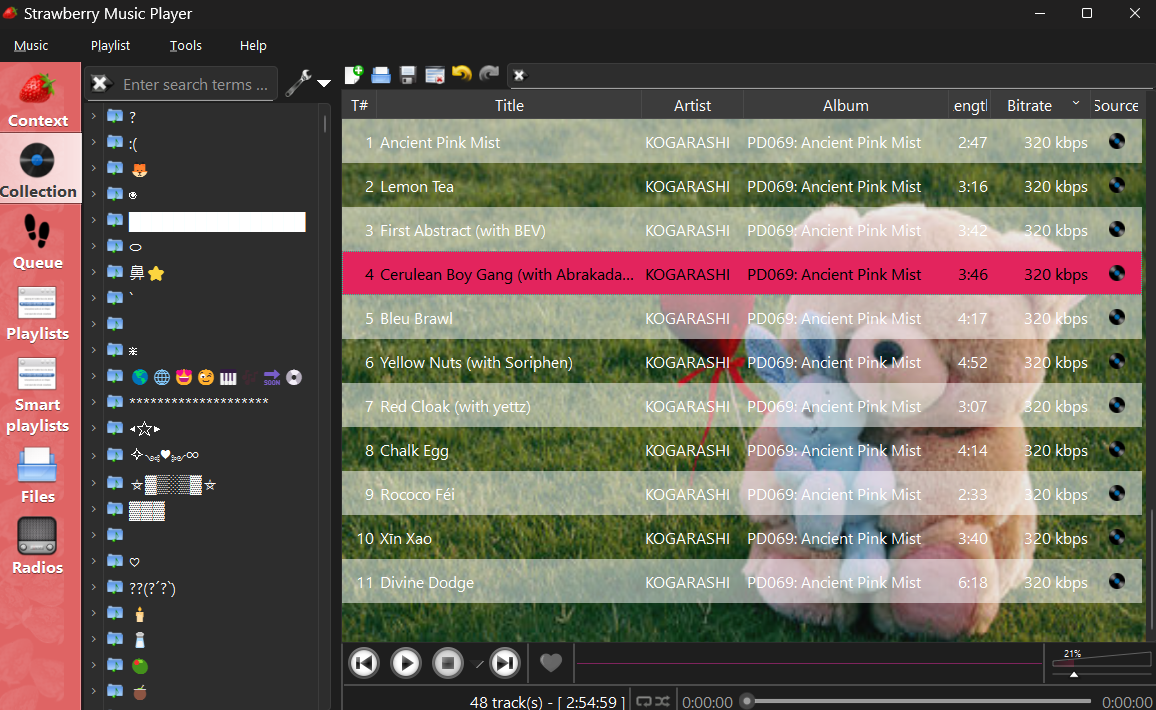Load a playlist with the blue open icon
This screenshot has width=1156, height=710.
click(x=380, y=74)
